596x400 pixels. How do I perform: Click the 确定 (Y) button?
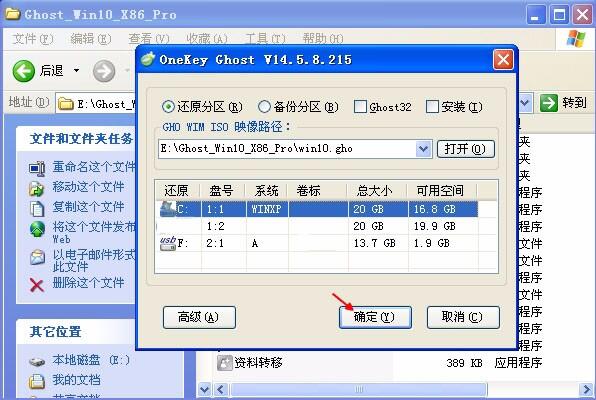click(x=375, y=317)
